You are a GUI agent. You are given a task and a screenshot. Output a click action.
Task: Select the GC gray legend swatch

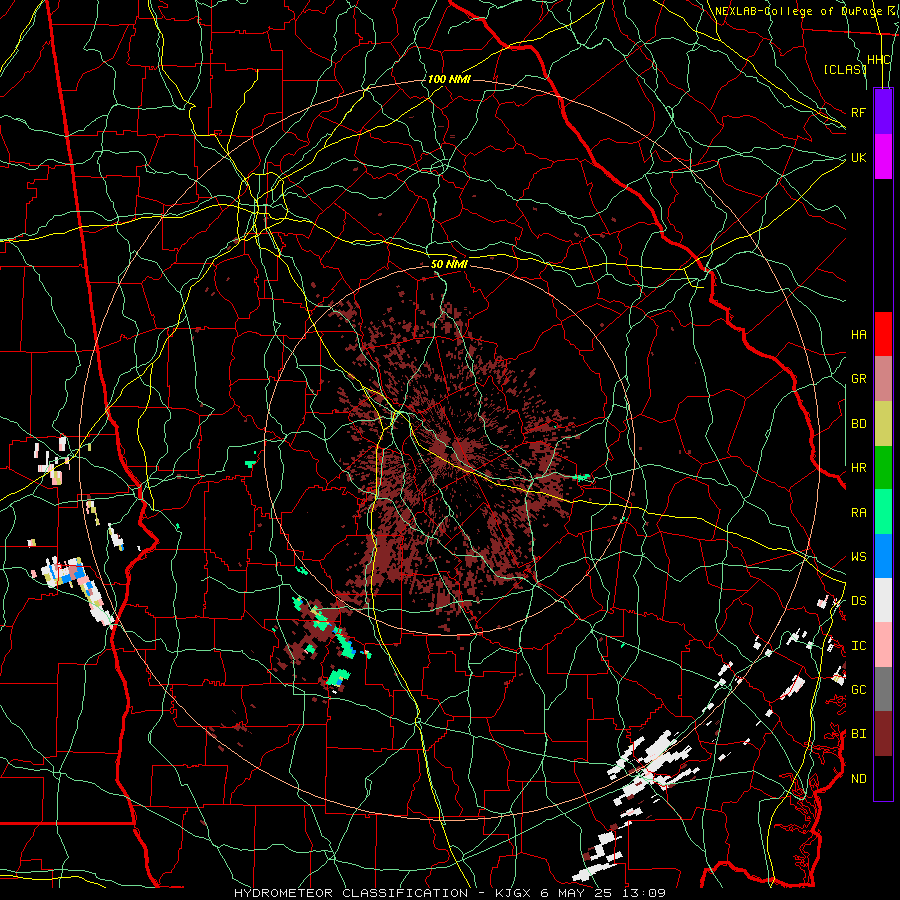(x=883, y=689)
